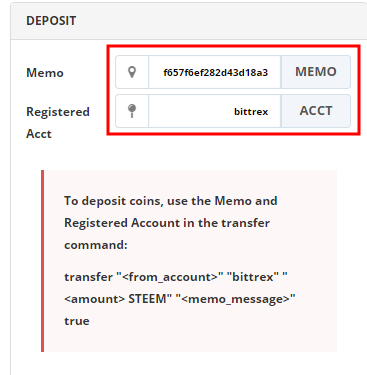Select the registered account field showing bittrex

tap(215, 111)
